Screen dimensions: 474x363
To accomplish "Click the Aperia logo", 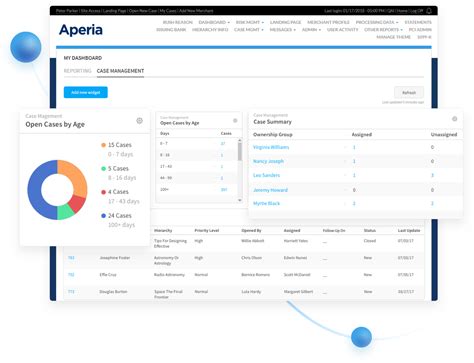I will tap(81, 30).
